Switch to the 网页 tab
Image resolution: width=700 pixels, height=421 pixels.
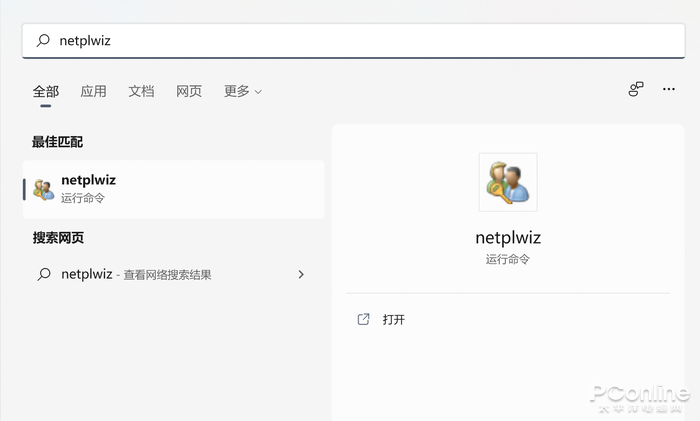click(x=189, y=92)
